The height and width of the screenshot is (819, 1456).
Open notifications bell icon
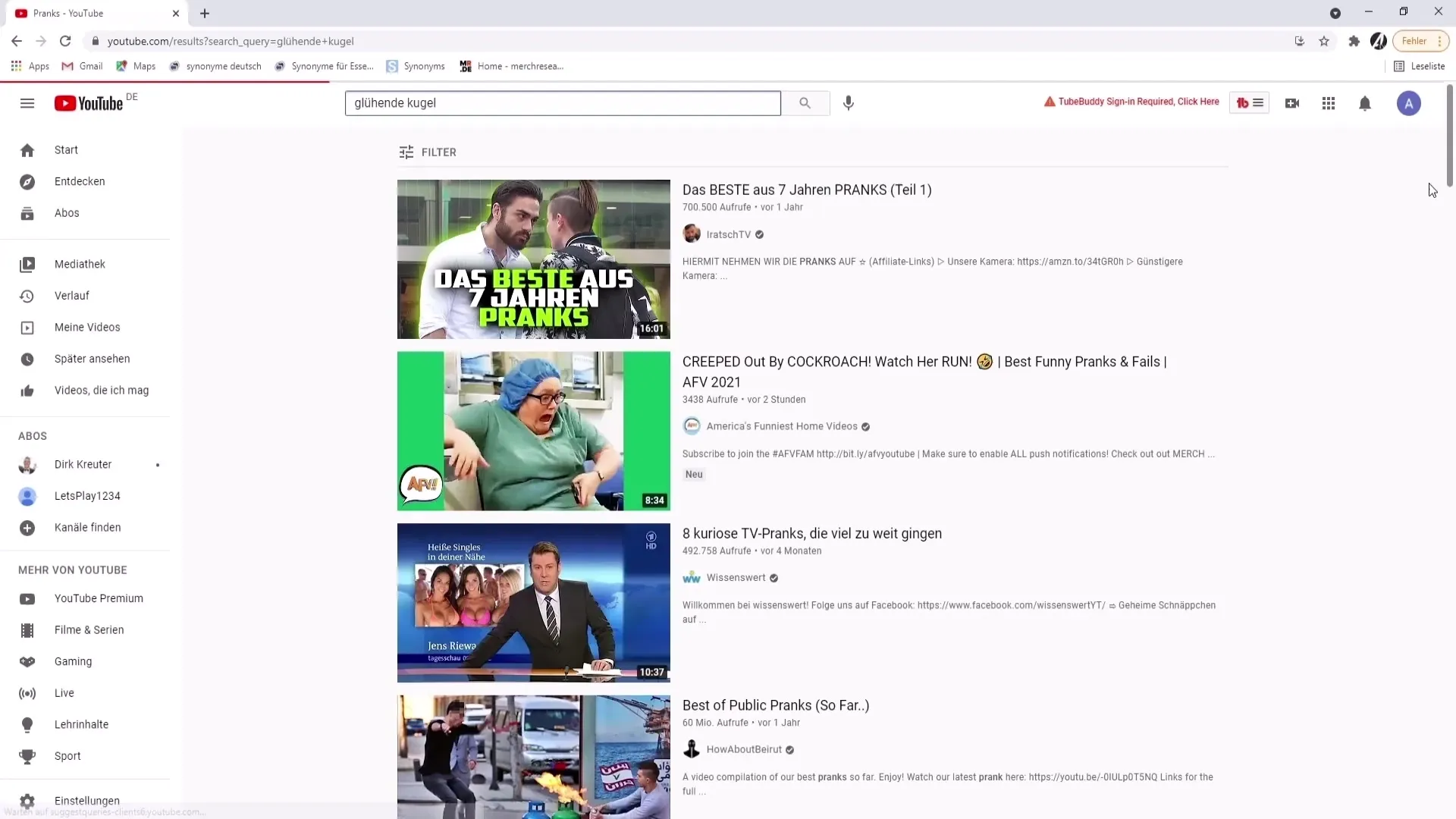click(1364, 103)
